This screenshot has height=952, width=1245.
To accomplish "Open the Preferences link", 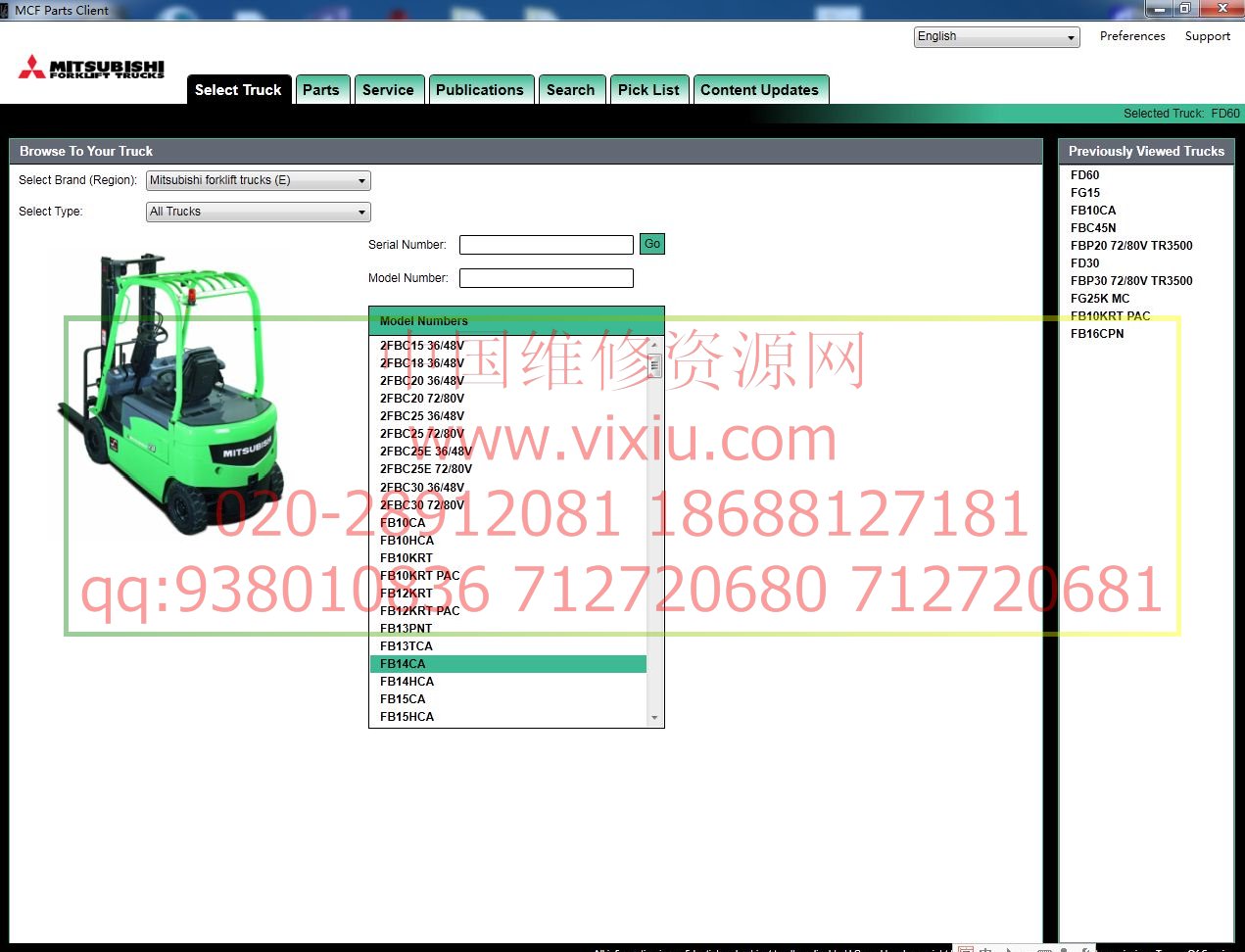I will coord(1131,36).
